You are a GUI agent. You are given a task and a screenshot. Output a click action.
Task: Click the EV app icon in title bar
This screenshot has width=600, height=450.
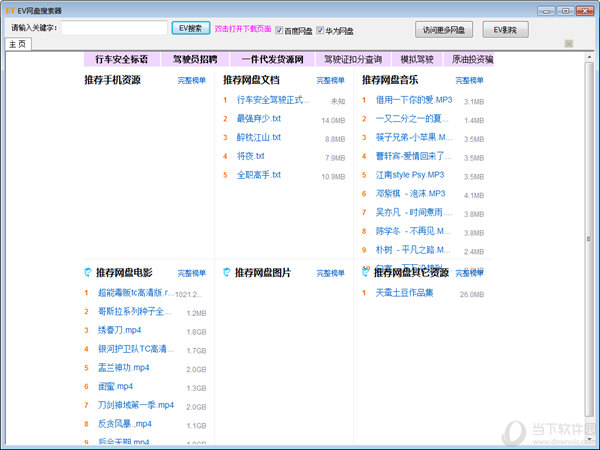coord(9,8)
